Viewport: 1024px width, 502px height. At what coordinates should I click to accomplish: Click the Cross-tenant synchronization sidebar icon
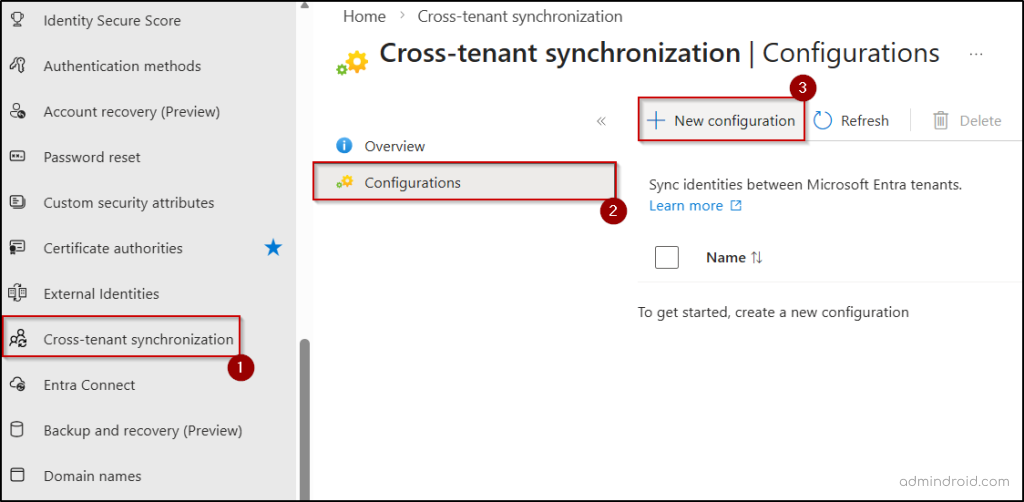coord(18,339)
